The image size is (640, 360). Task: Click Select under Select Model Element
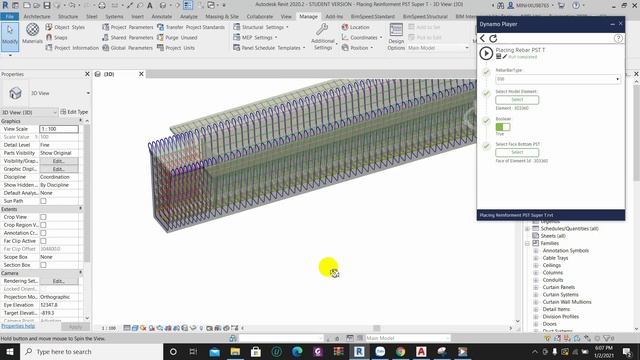pyautogui.click(x=517, y=100)
